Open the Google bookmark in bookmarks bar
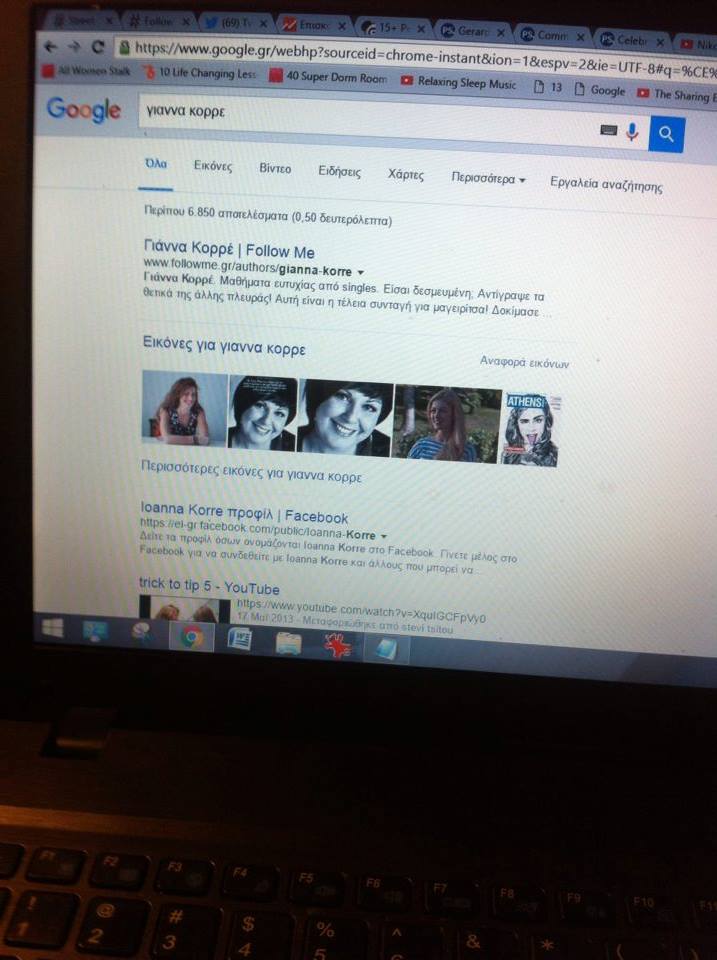The width and height of the screenshot is (717, 960). coord(600,90)
